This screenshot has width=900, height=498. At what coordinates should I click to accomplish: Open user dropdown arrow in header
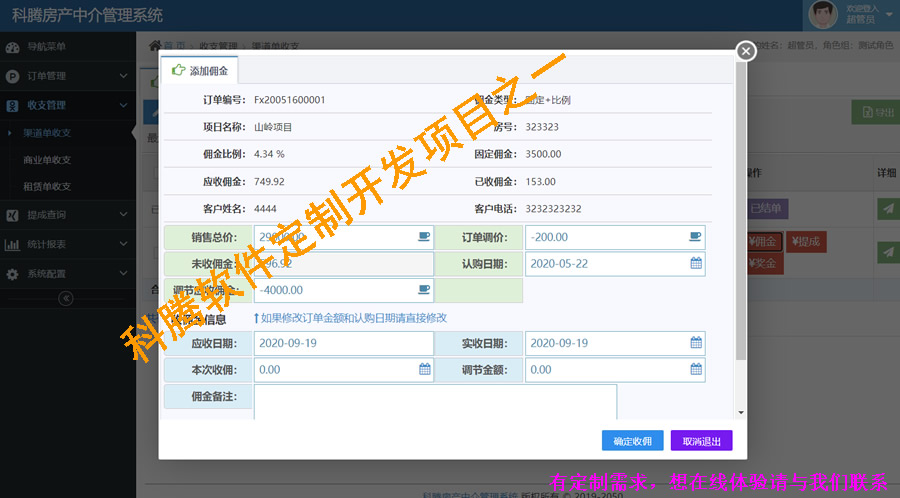pyautogui.click(x=889, y=14)
